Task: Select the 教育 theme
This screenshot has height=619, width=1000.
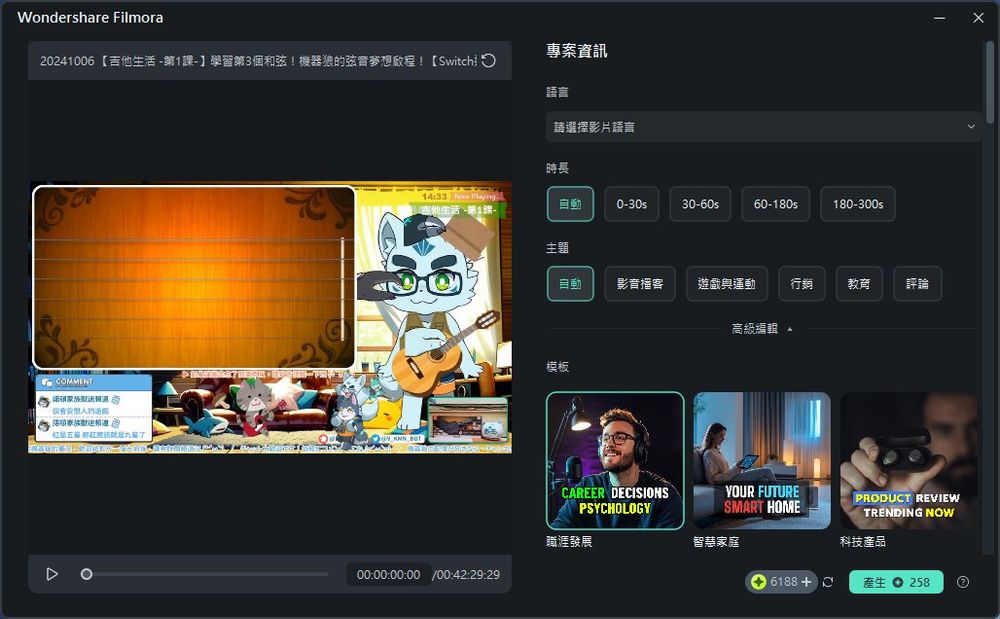Action: point(859,284)
